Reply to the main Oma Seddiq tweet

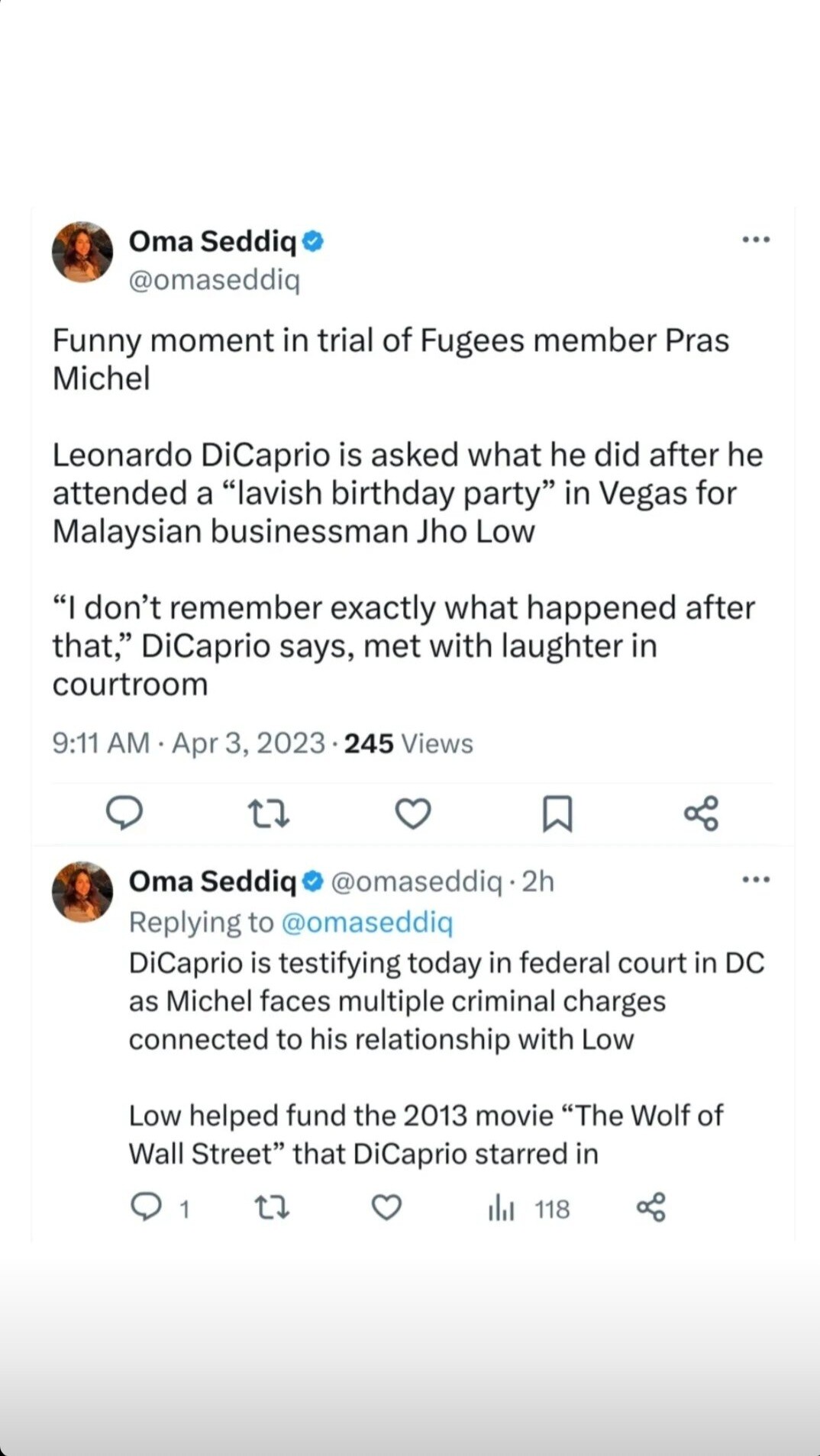(124, 813)
